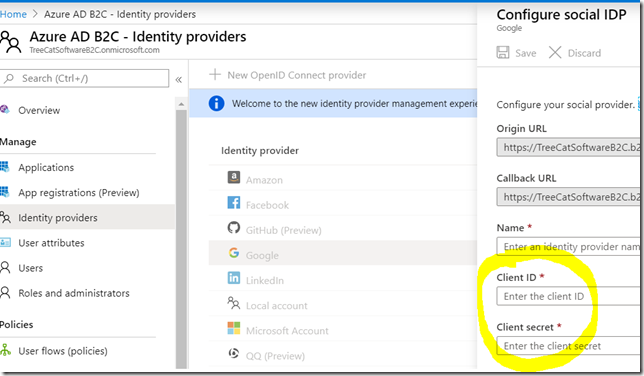The width and height of the screenshot is (644, 376).
Task: Click the Azure AD B2C users header icon
Action: point(10,42)
